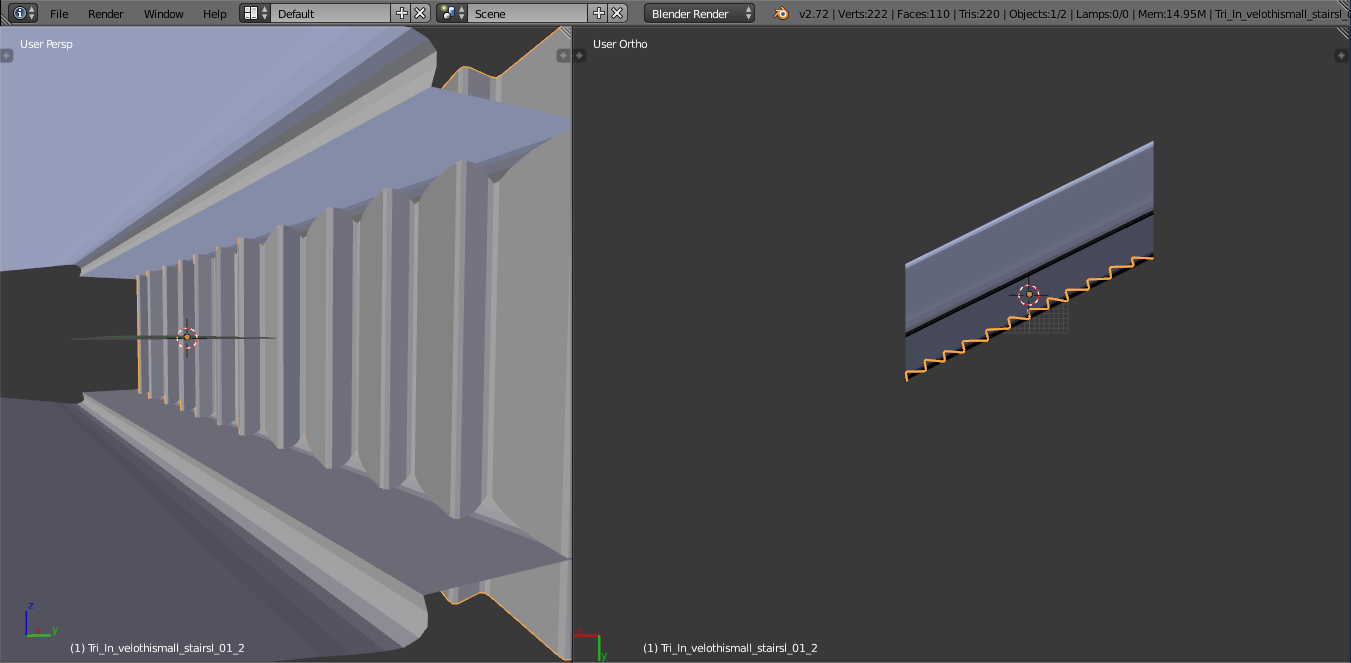Click the Default layout name field
Image resolution: width=1351 pixels, height=663 pixels.
[x=331, y=13]
